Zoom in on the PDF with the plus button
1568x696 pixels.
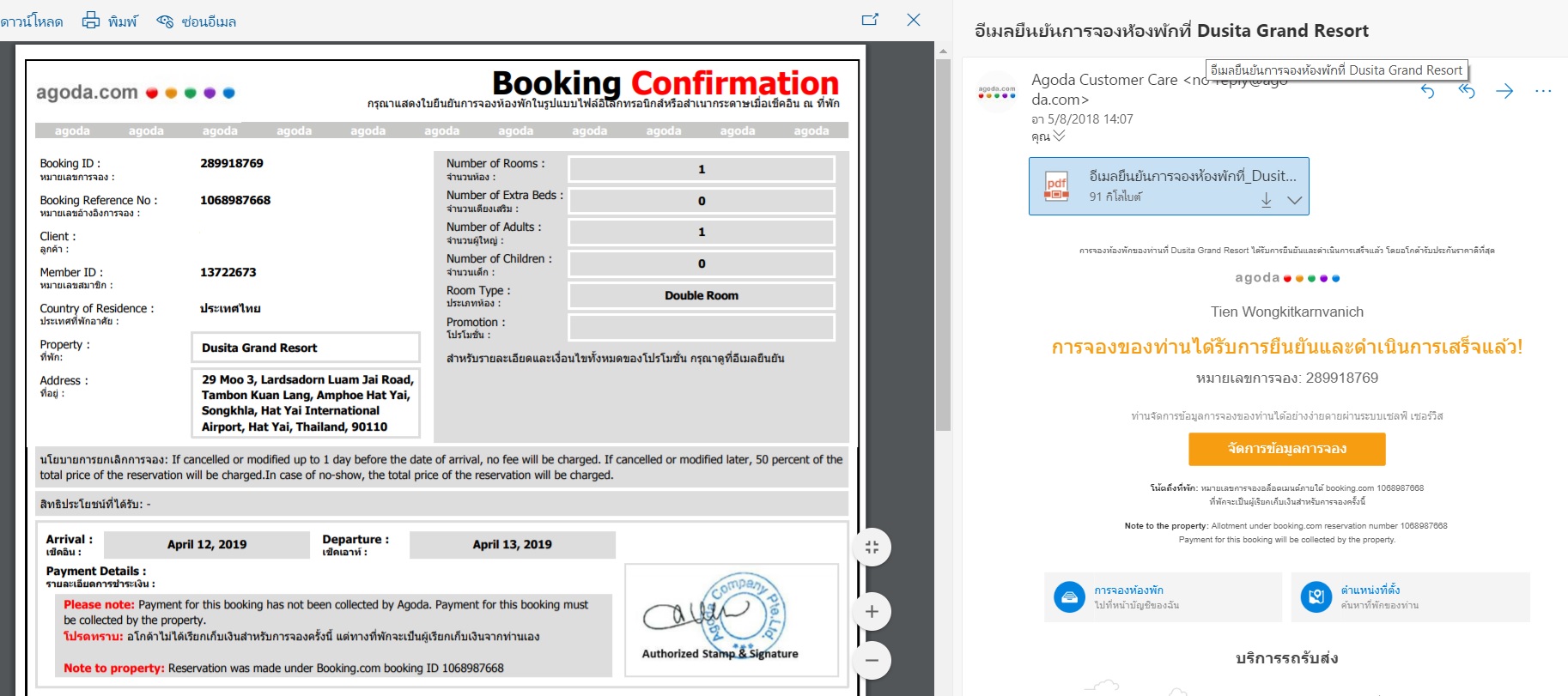[x=872, y=612]
